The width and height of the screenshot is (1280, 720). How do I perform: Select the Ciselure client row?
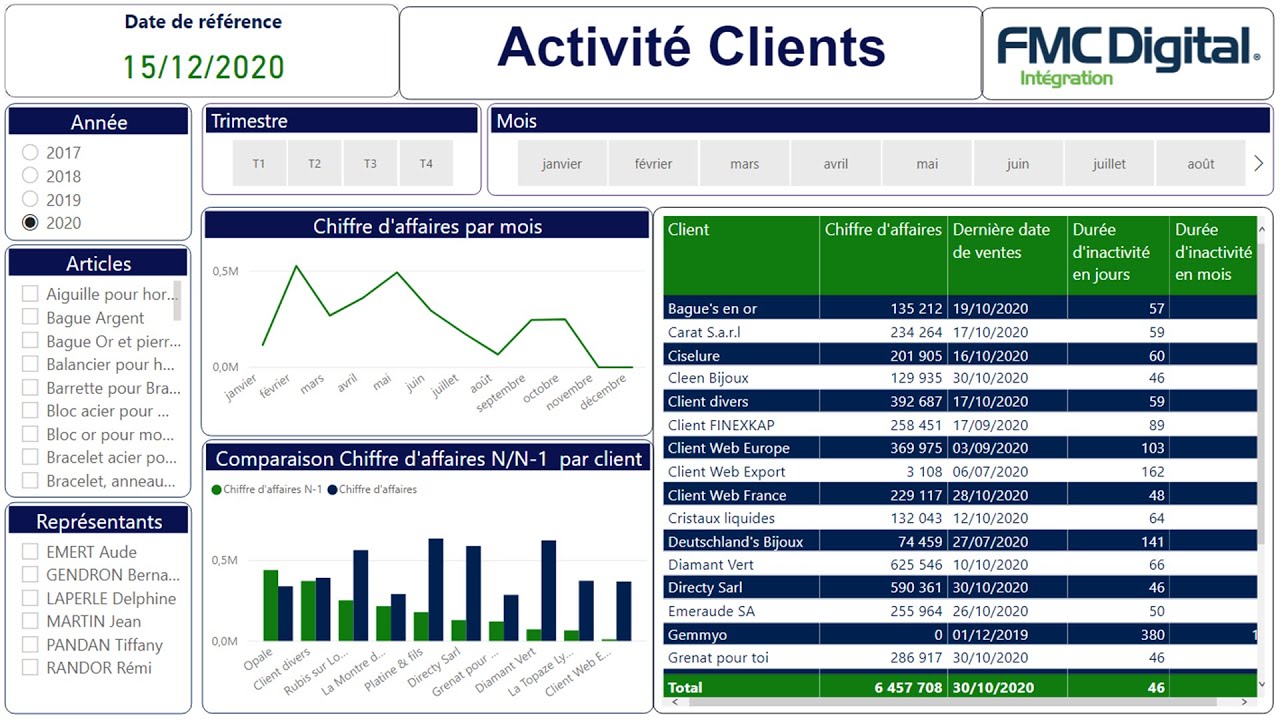point(960,355)
